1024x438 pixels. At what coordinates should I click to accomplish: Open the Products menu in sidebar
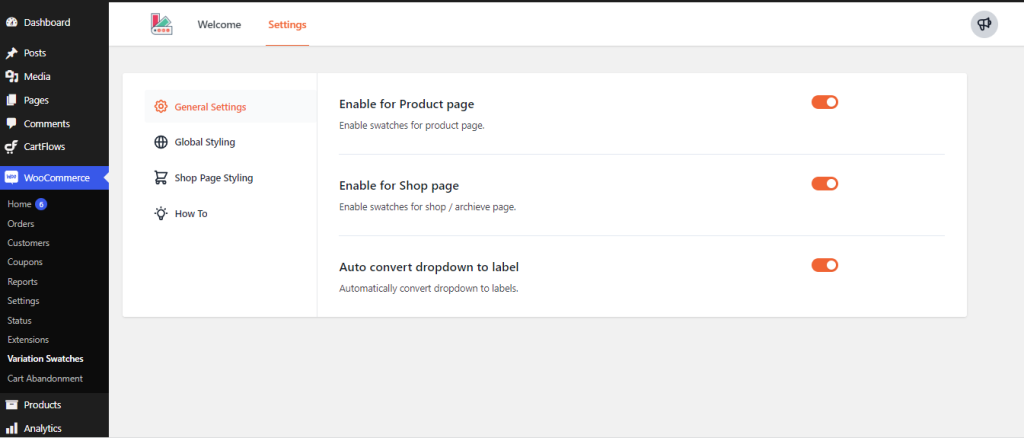[x=42, y=405]
